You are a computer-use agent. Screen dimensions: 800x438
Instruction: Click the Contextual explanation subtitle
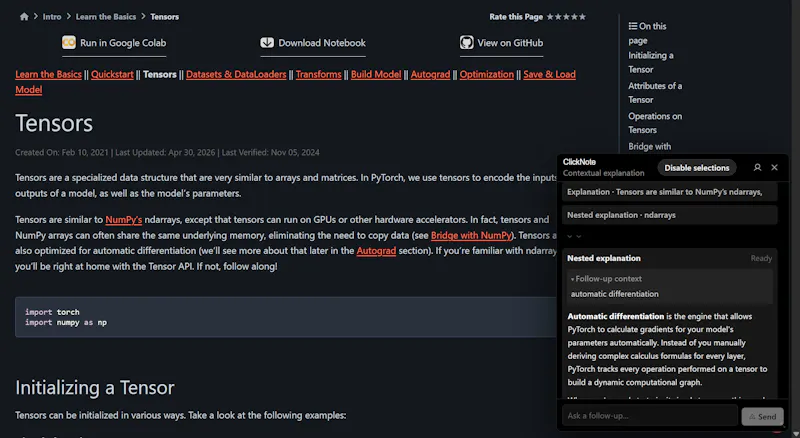pyautogui.click(x=604, y=173)
